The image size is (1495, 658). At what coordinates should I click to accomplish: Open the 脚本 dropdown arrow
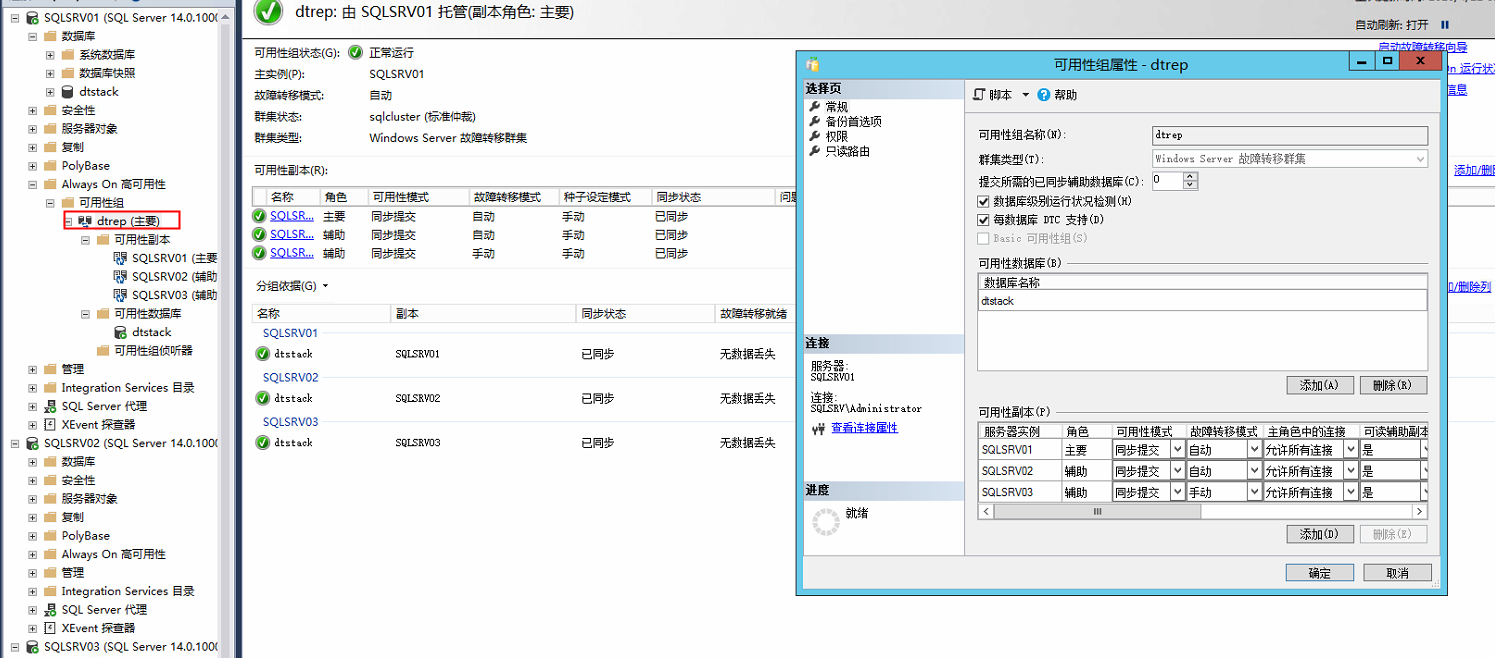1025,95
